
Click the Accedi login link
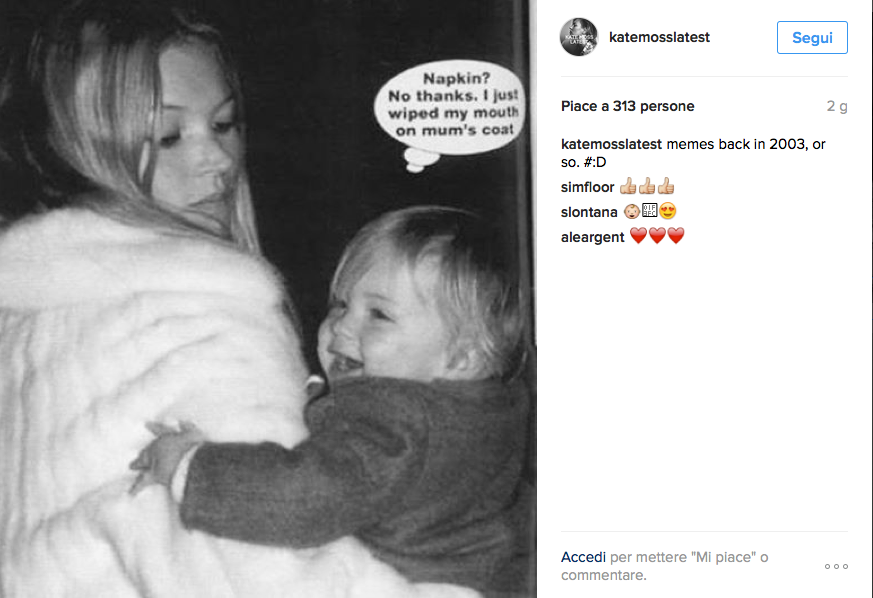click(583, 557)
